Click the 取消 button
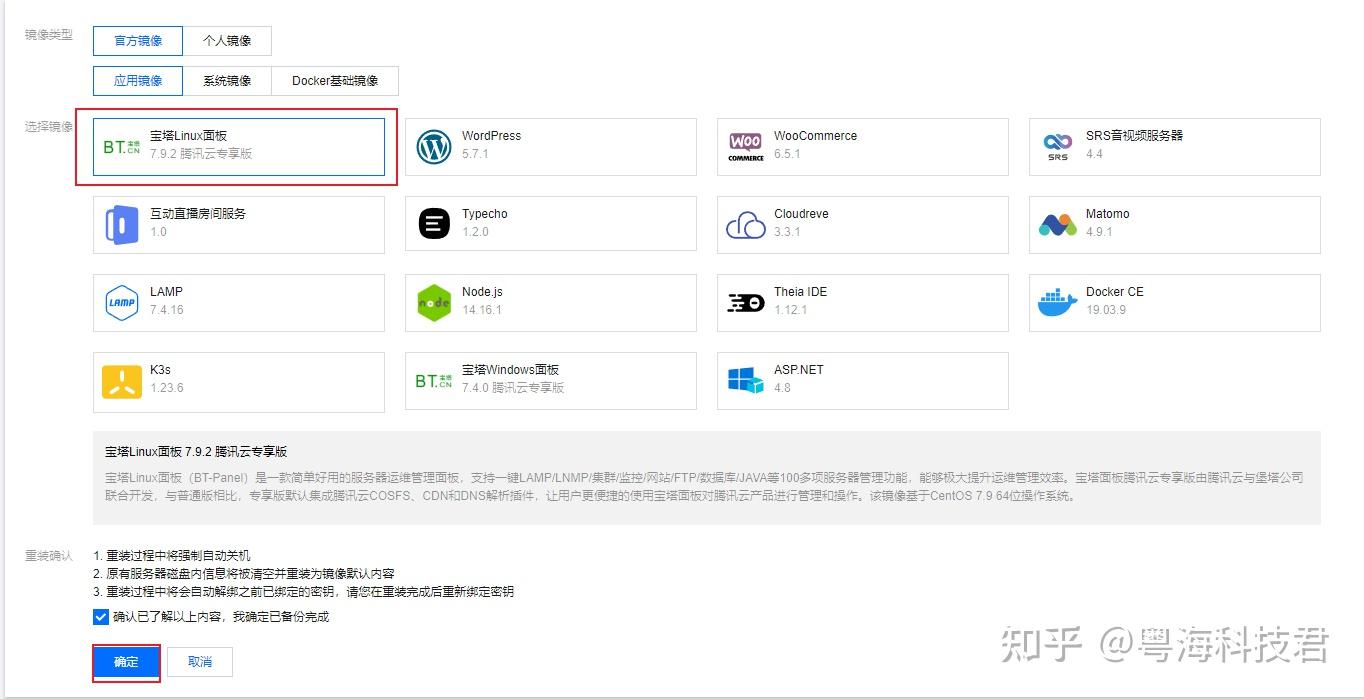 coord(200,662)
